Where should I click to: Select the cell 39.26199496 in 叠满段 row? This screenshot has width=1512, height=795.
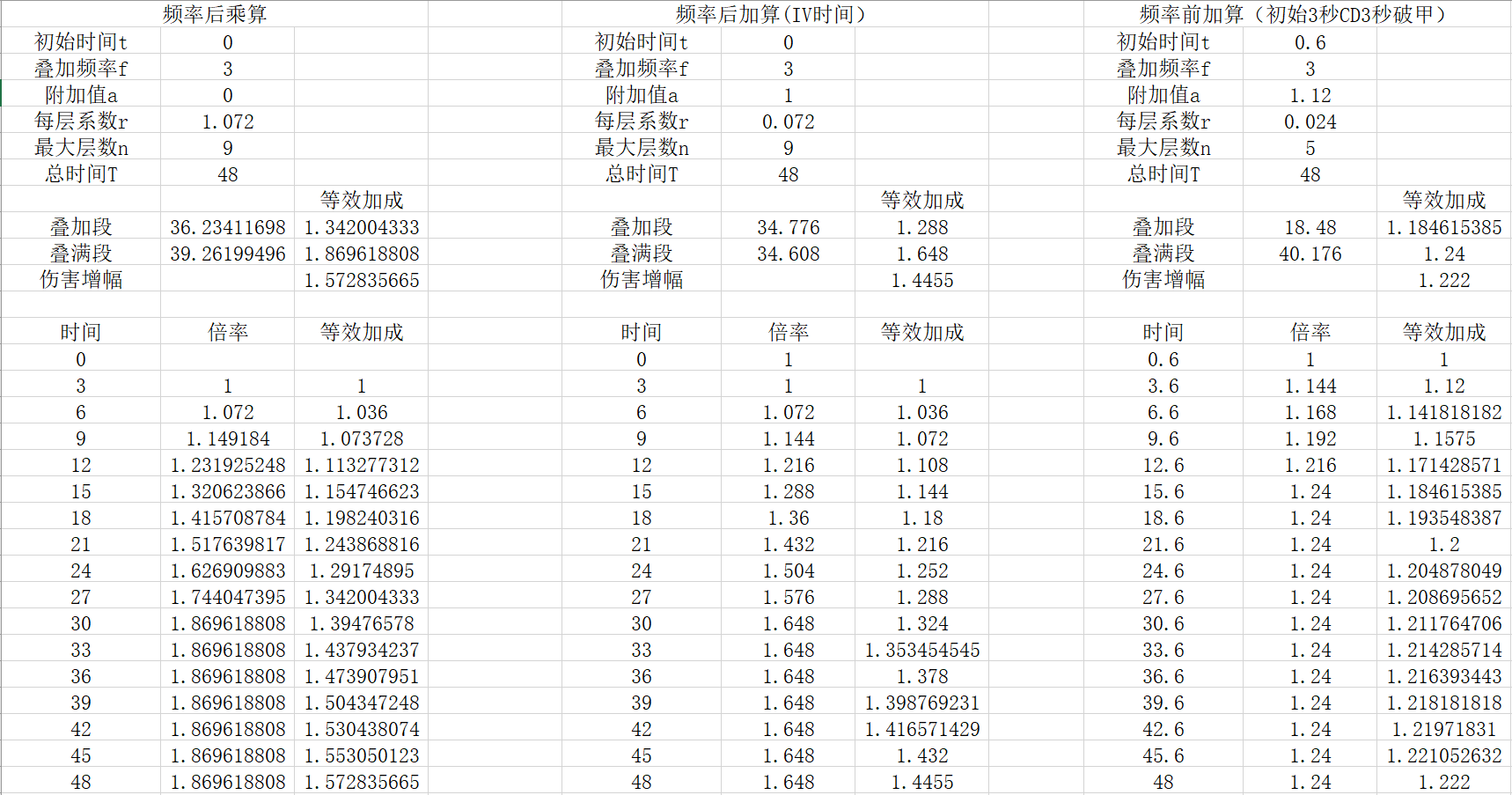(228, 254)
